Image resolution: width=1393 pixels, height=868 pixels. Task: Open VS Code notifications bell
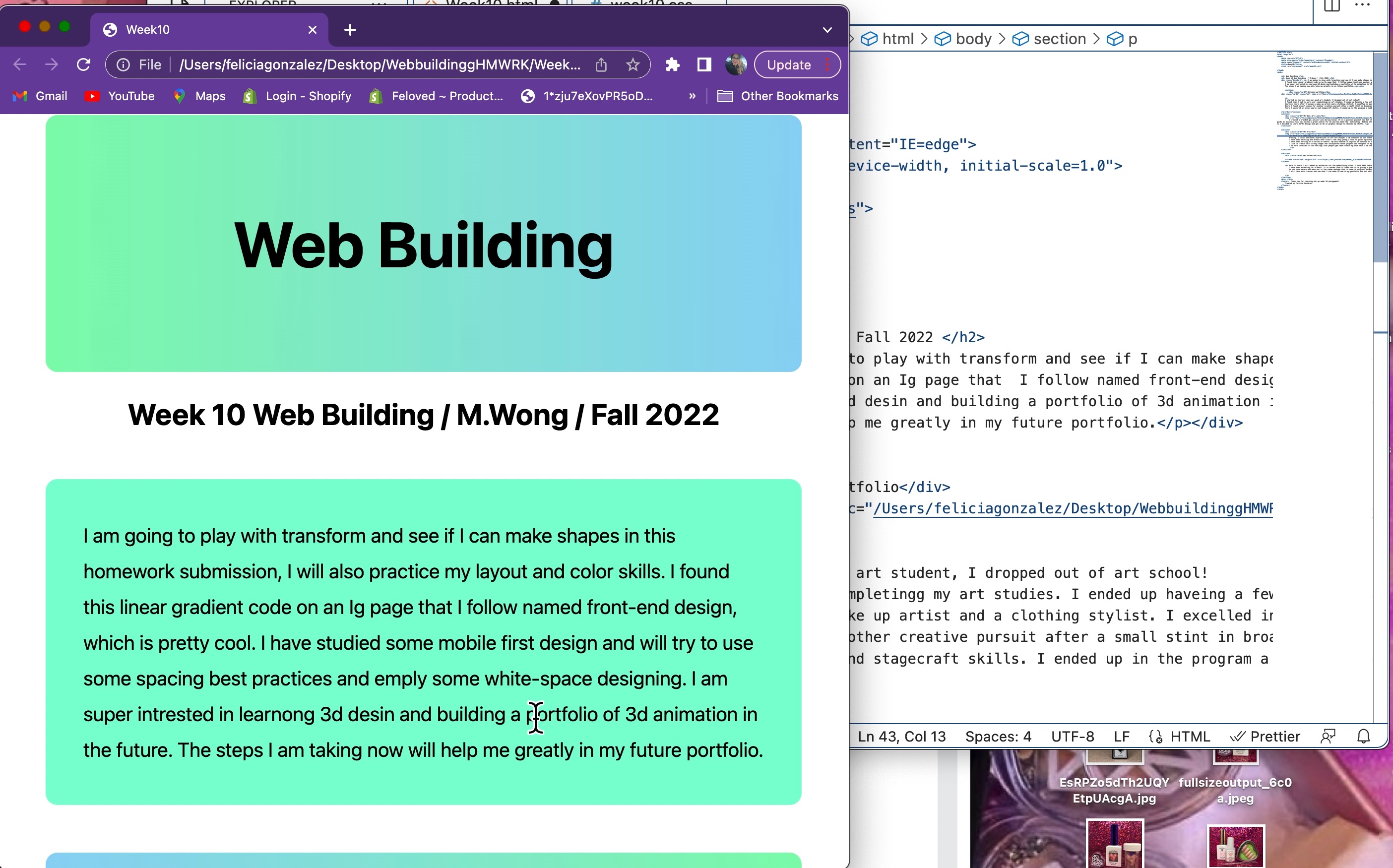(1363, 736)
